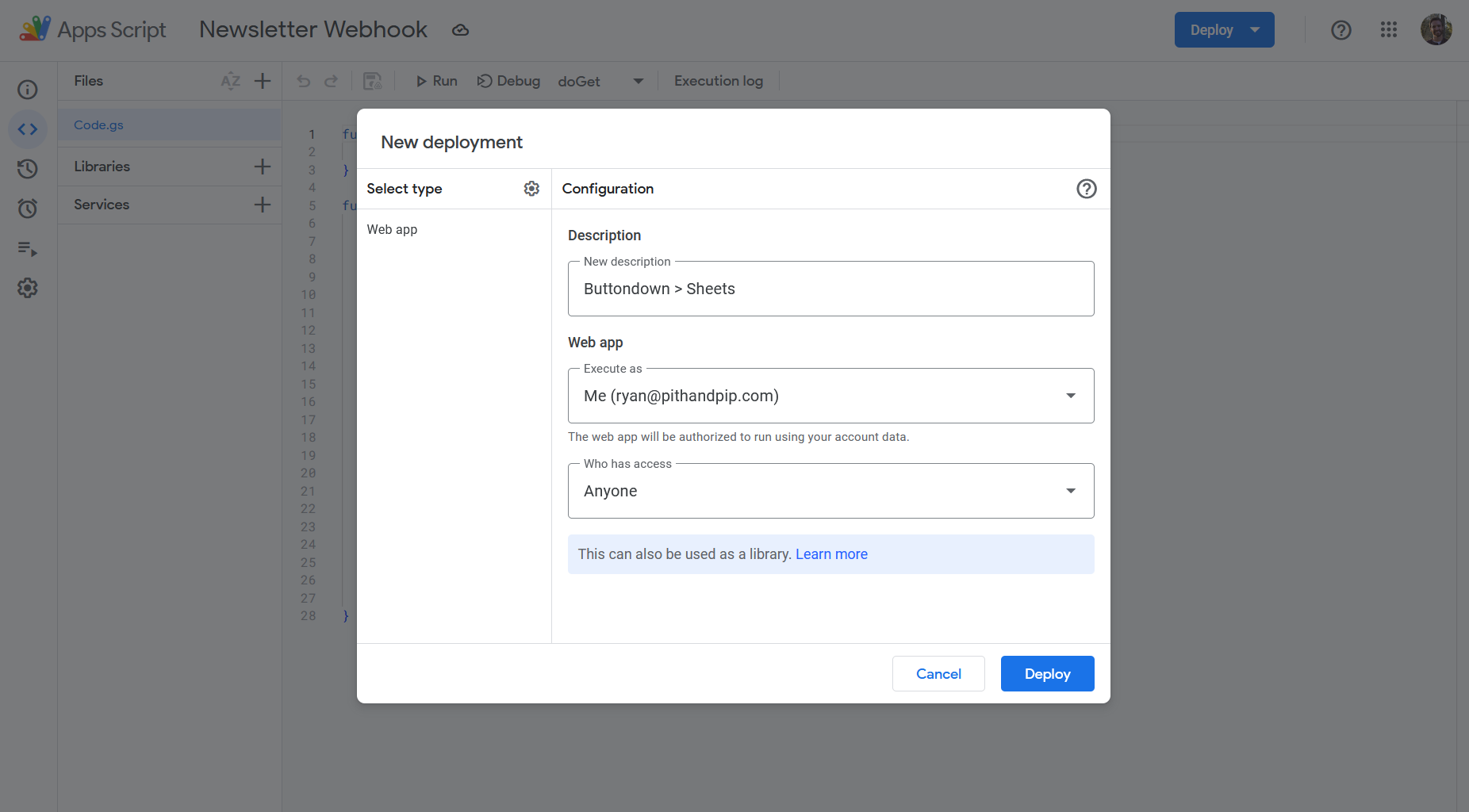Click the Deploy button in dialog
Screen dimensions: 1469x812
pos(1047,673)
